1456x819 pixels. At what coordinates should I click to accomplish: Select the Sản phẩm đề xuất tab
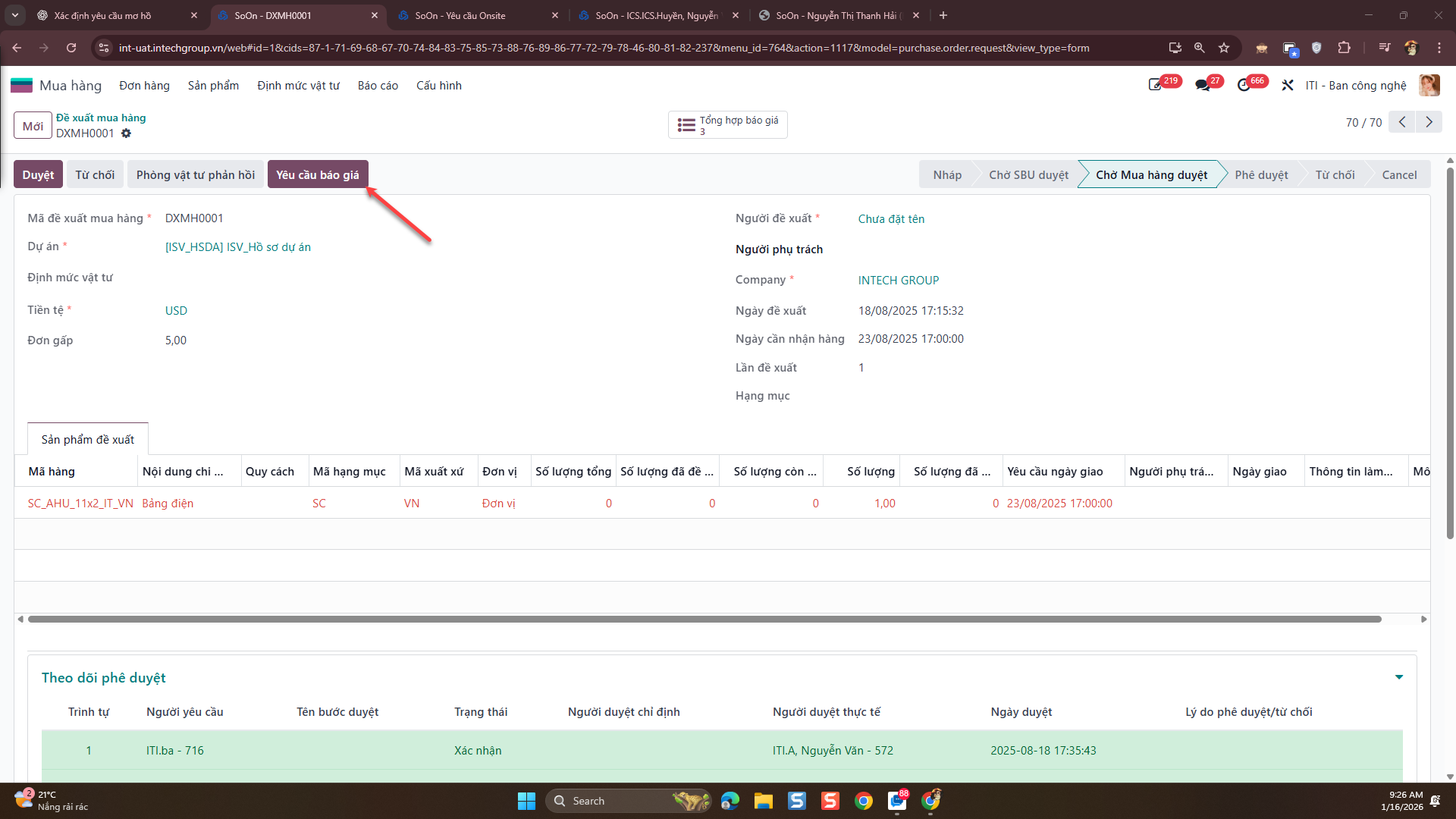click(x=88, y=440)
